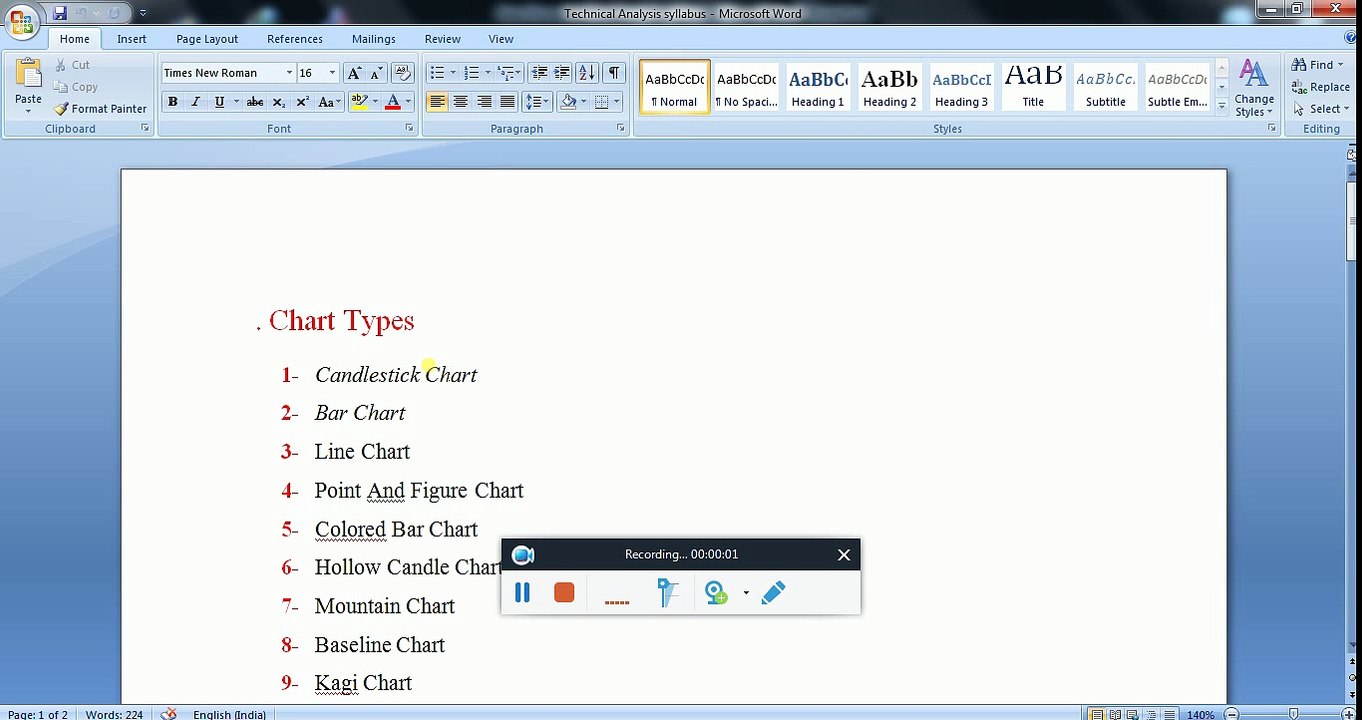Screen dimensions: 1362x720
Task: Clear formatting with the eraser icon
Action: tap(403, 73)
